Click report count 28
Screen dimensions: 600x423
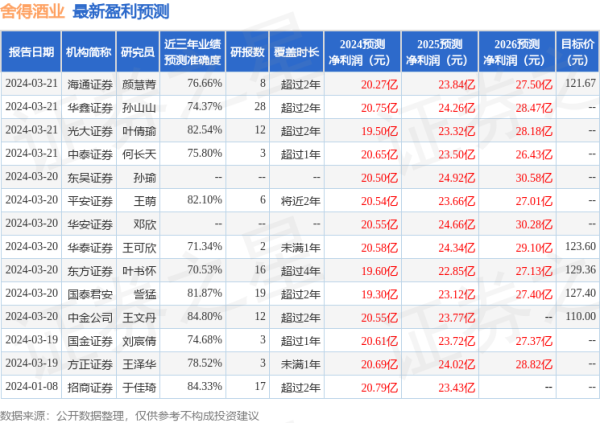point(260,106)
